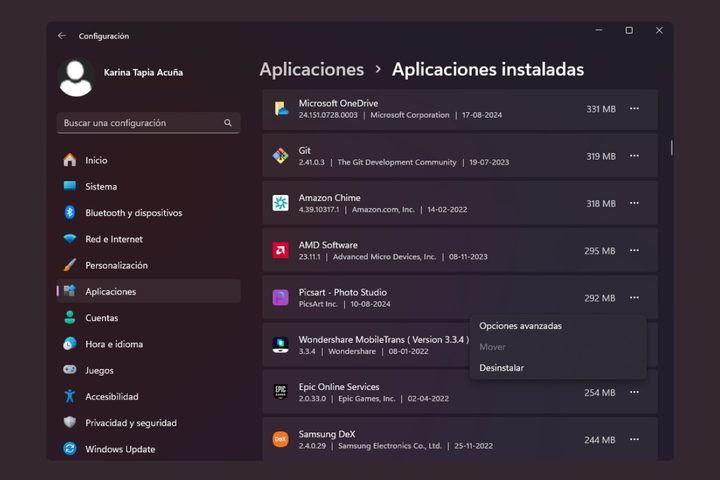Screen dimensions: 720x480
Task: Click the Bluetooth y dispositivos icon
Action: (70, 212)
